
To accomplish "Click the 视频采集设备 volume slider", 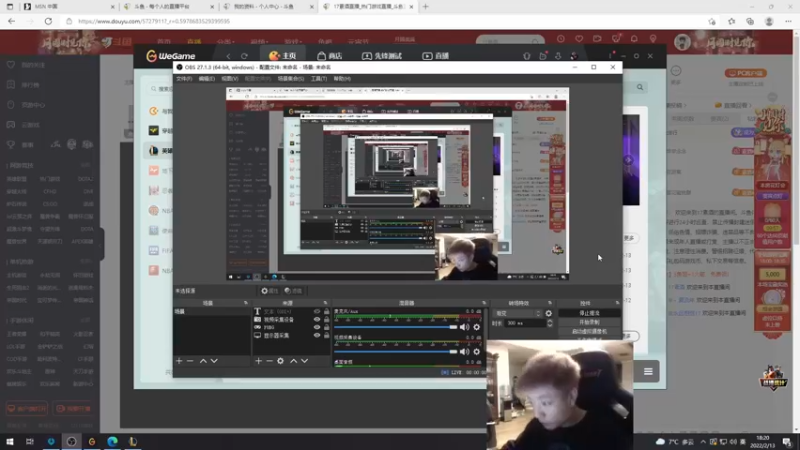I will [396, 352].
